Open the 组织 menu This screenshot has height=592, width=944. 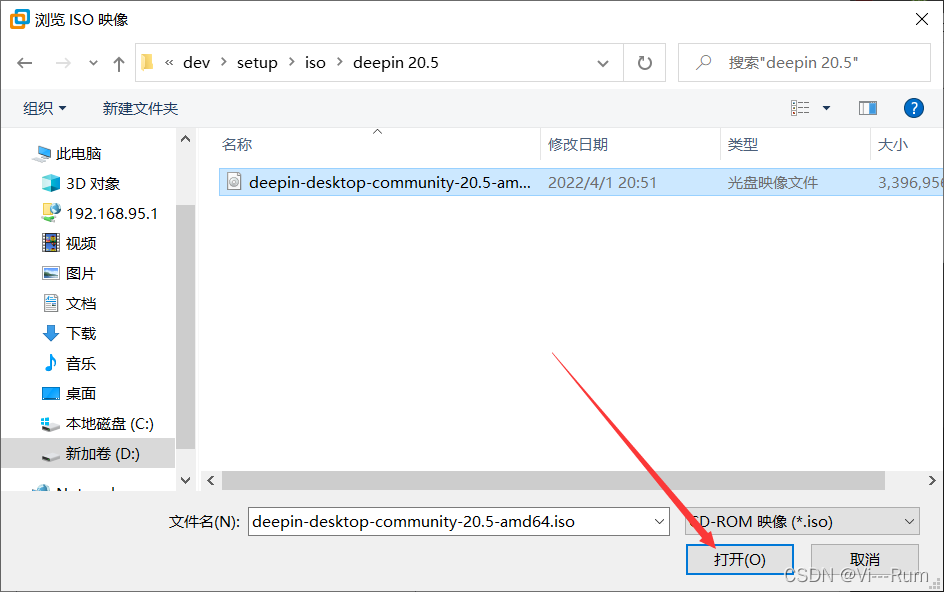(x=45, y=108)
